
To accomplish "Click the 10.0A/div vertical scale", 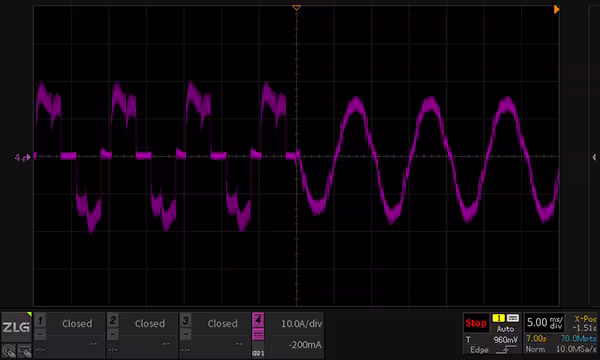I will [301, 324].
